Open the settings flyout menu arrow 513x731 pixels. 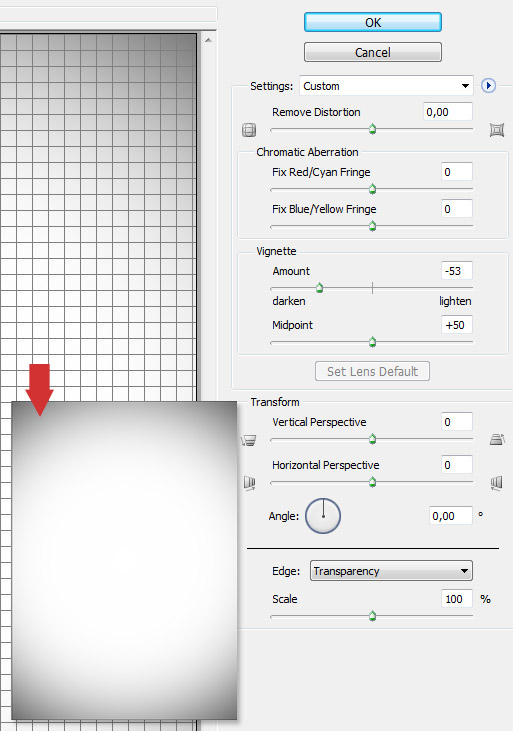coord(488,86)
